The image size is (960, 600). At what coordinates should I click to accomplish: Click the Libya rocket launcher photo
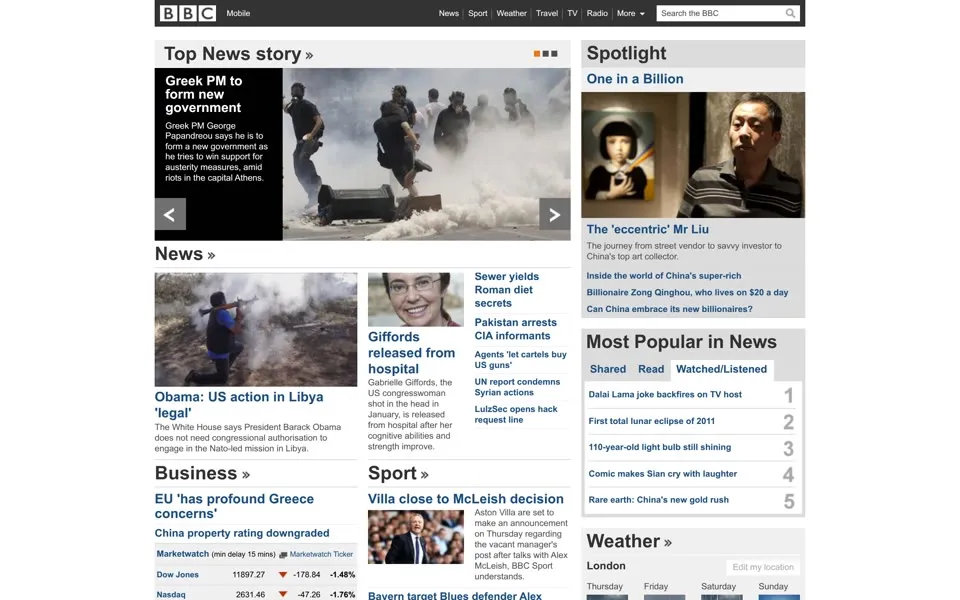point(255,329)
